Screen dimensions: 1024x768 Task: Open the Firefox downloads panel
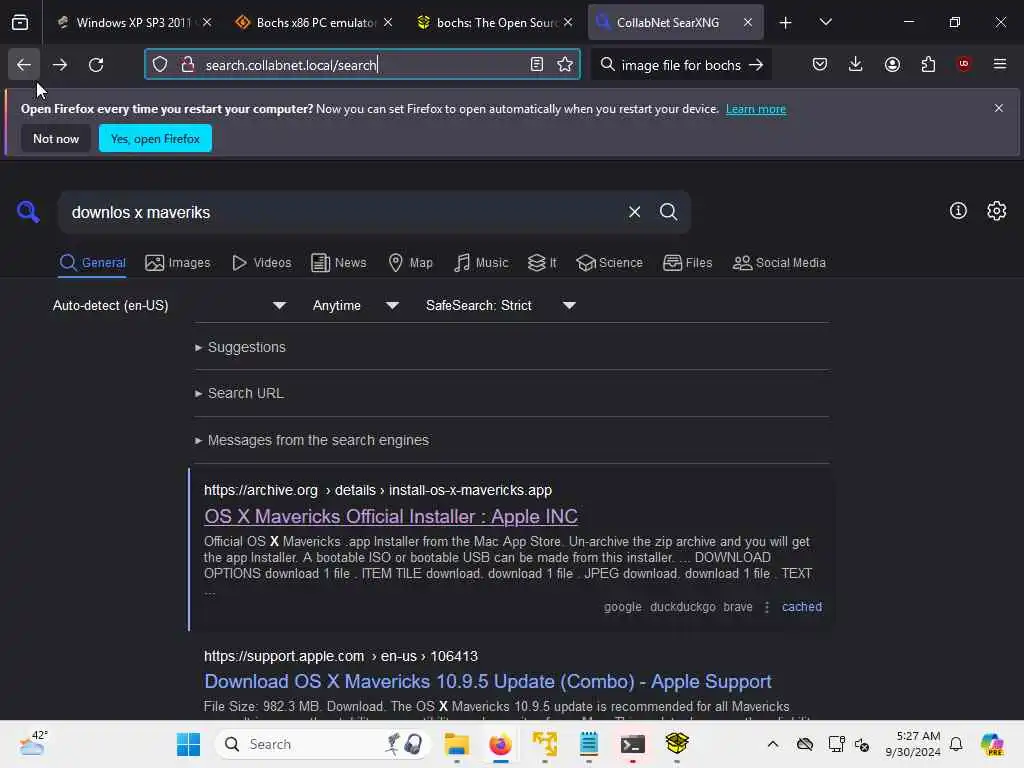point(856,64)
